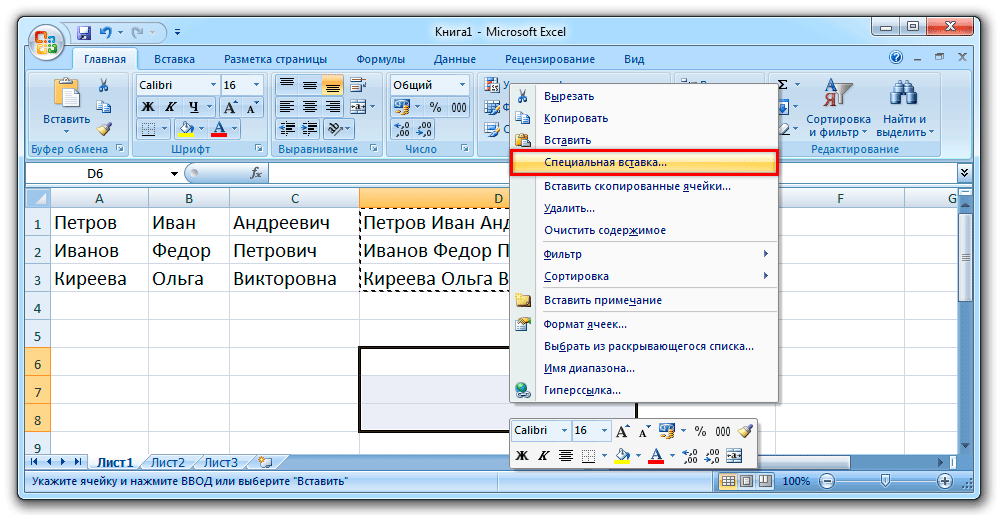Viewport: 997px width, 515px height.
Task: Expand the formula bar chevron
Action: point(964,172)
